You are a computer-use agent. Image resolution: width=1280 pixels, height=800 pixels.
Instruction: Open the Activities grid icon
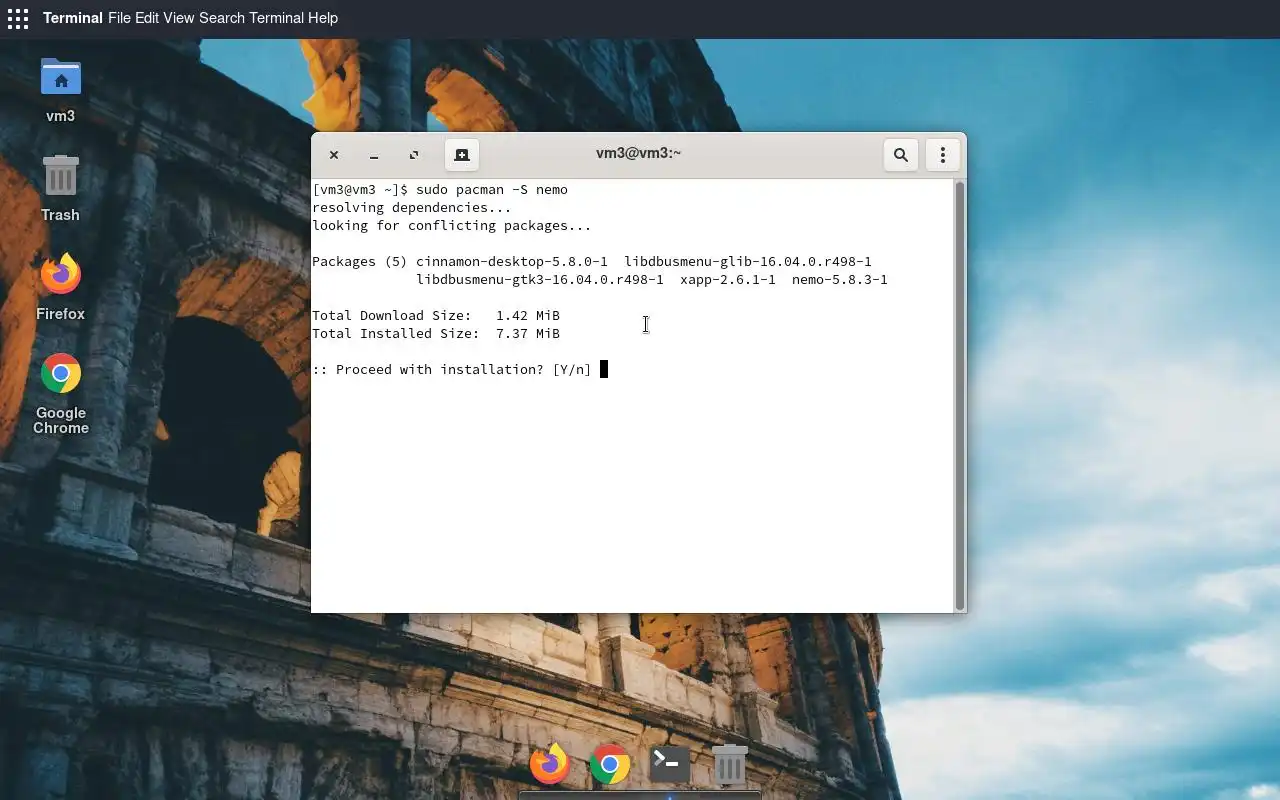(18, 18)
